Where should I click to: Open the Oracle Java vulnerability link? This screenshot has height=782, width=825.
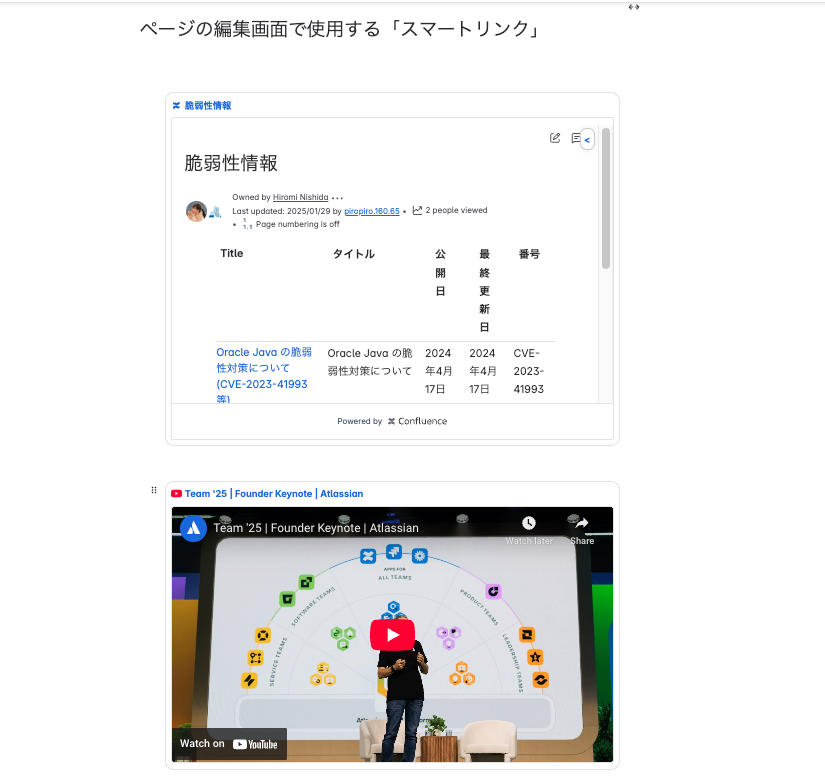[262, 370]
